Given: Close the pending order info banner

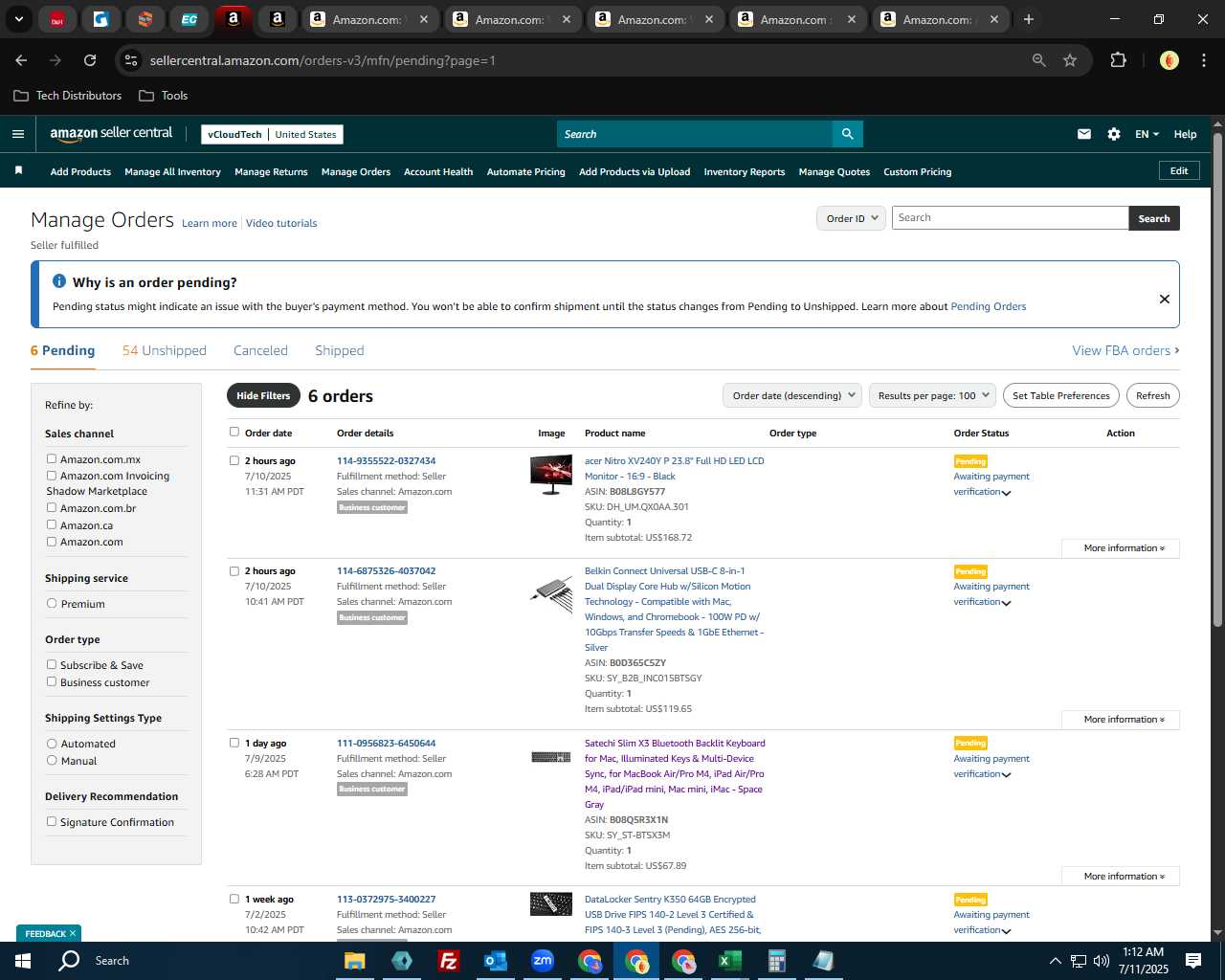Looking at the screenshot, I should [1165, 299].
